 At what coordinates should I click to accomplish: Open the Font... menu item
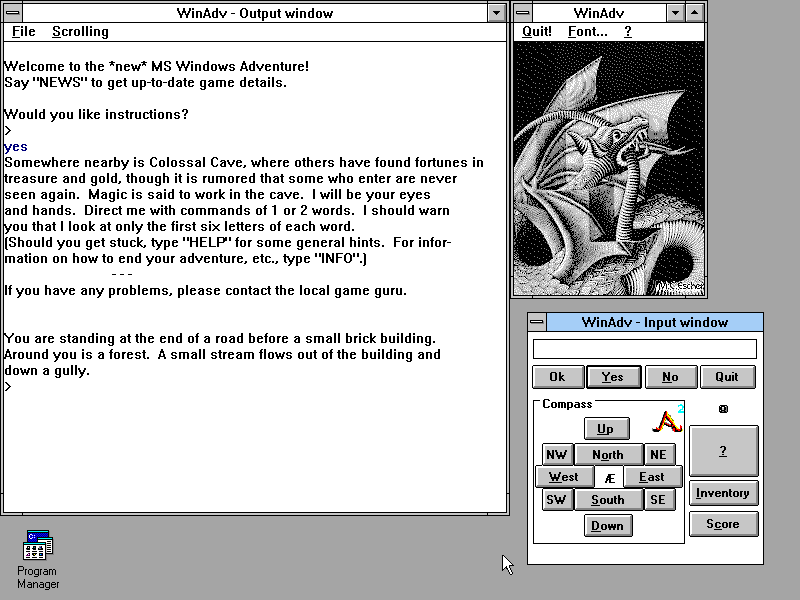587,32
